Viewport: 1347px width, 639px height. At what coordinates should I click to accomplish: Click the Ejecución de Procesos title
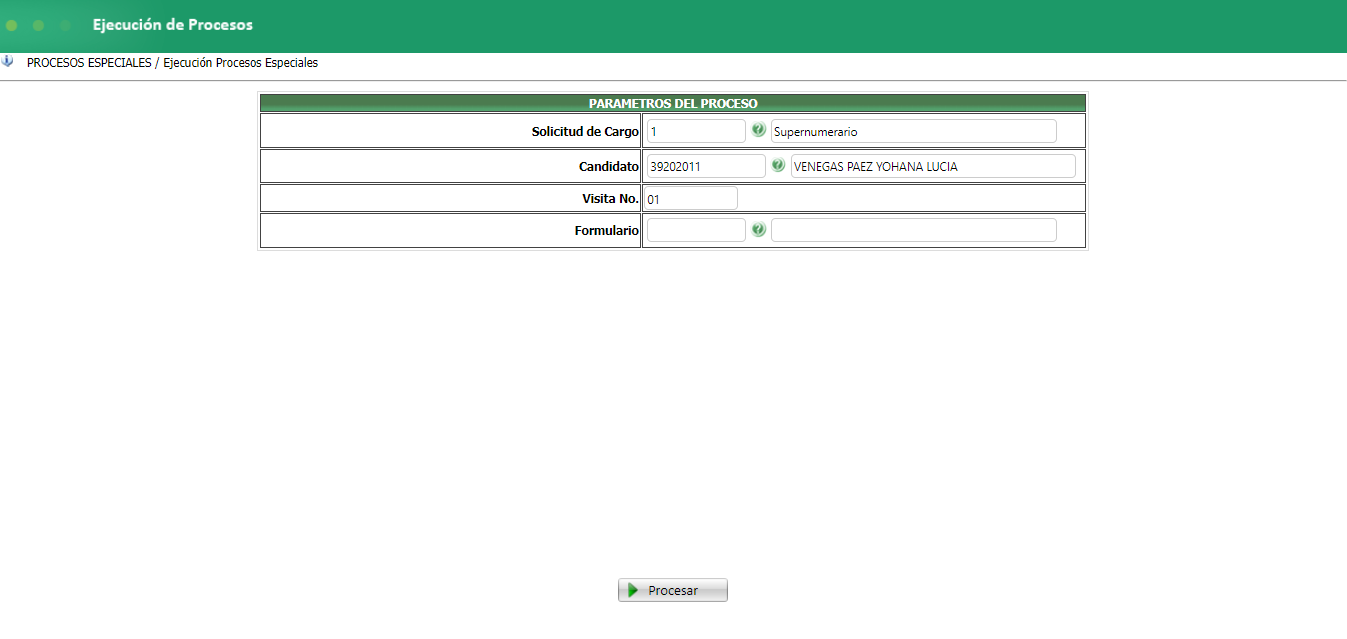click(x=173, y=24)
